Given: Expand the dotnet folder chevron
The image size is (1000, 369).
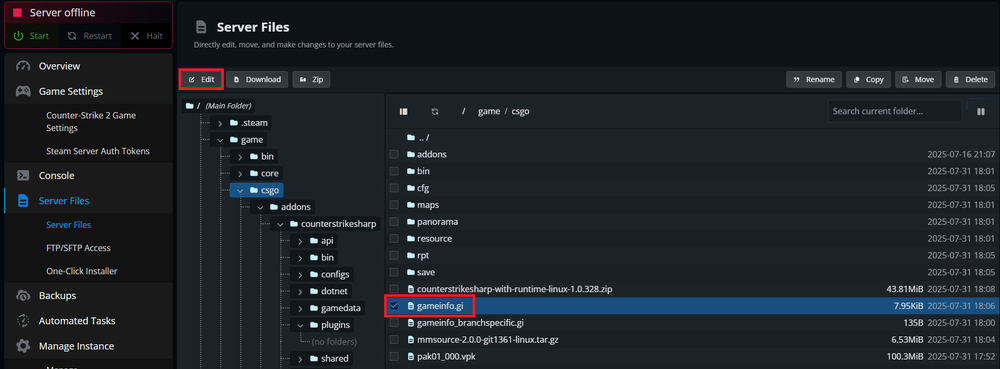Looking at the screenshot, I should (300, 291).
